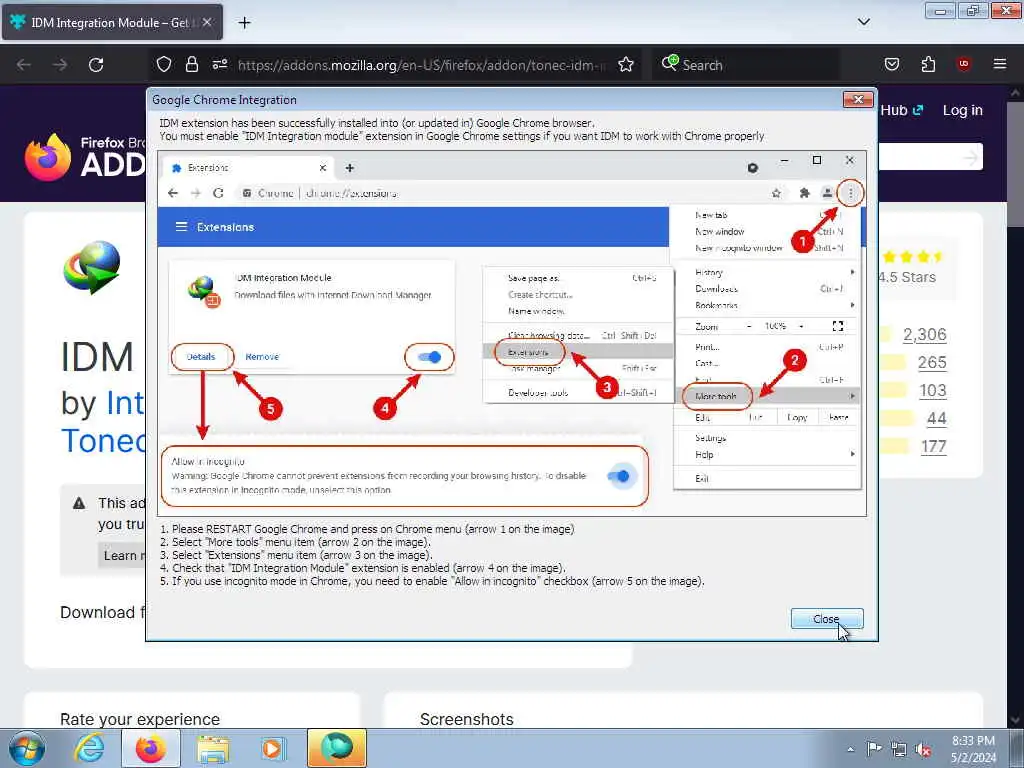Open the Firefox hamburger application menu
Image resolution: width=1024 pixels, height=768 pixels.
(x=999, y=64)
